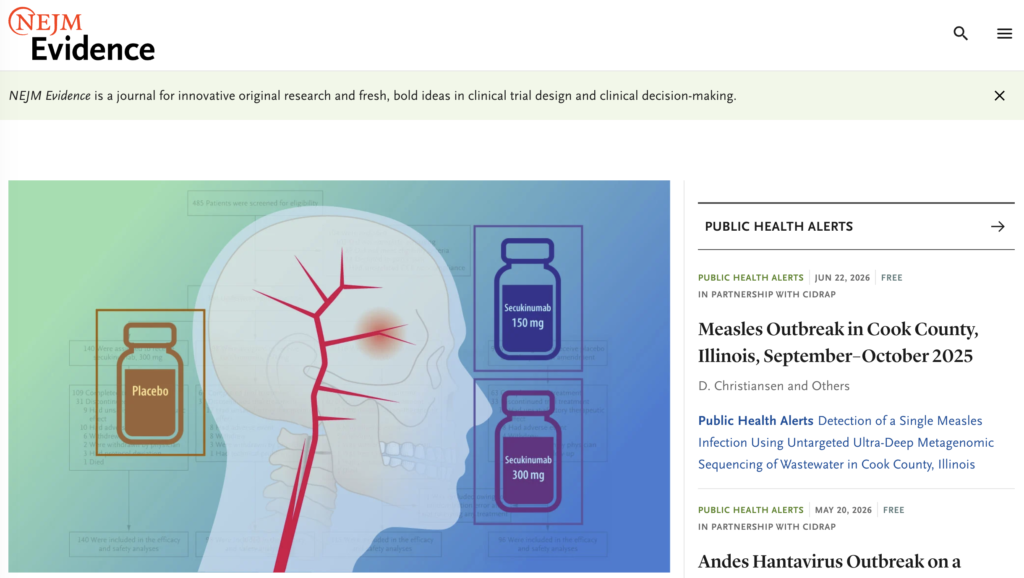Open the featured Secukinumab trial illustration
1024x578 pixels.
(x=339, y=376)
